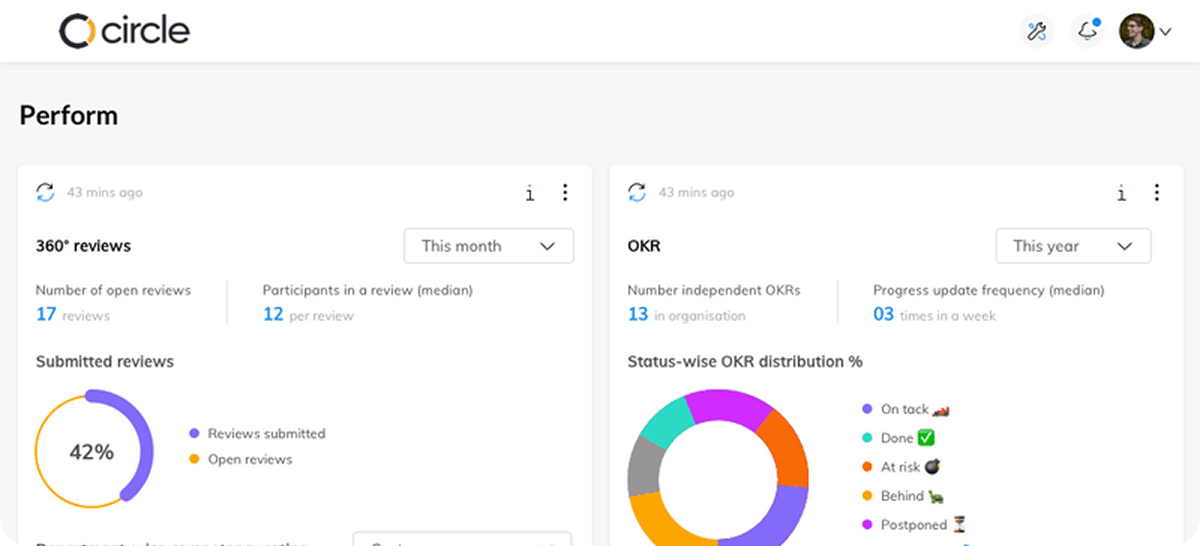Click the turtle emoji beside Behind
Viewport: 1200px width, 546px height.
pos(936,496)
